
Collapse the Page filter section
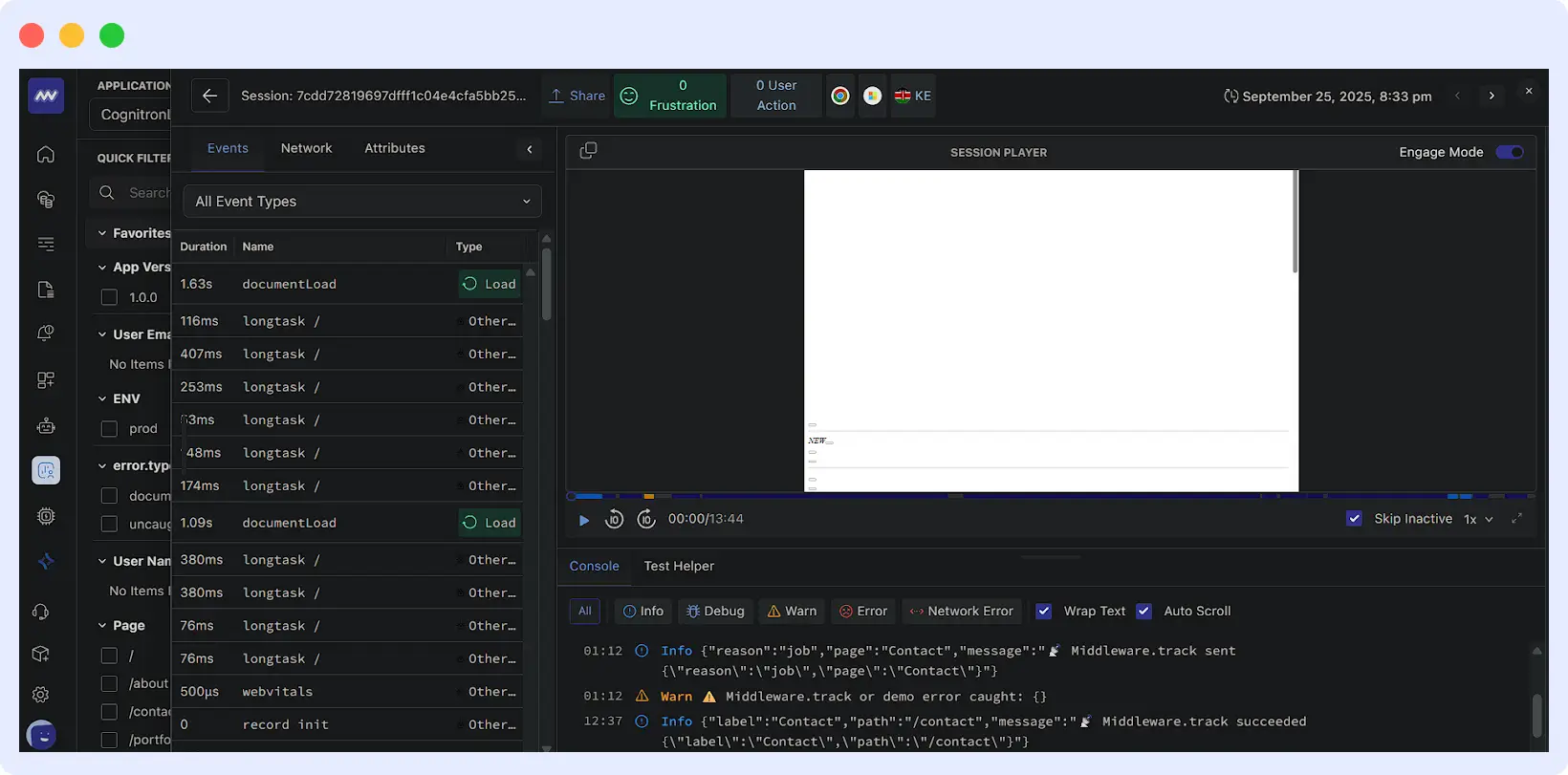(x=102, y=626)
